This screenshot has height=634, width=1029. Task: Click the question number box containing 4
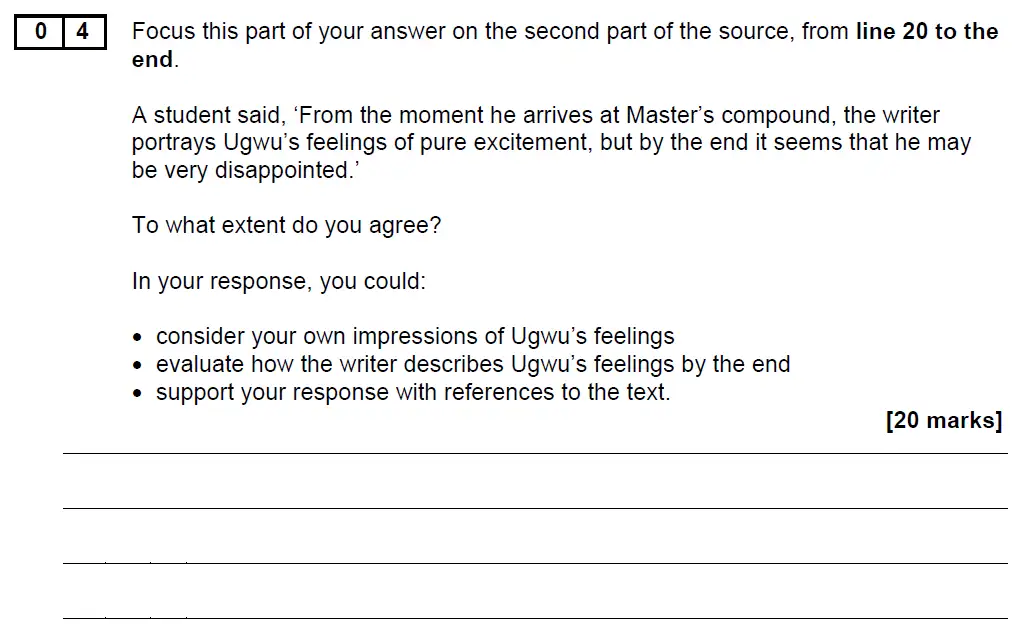click(x=84, y=32)
